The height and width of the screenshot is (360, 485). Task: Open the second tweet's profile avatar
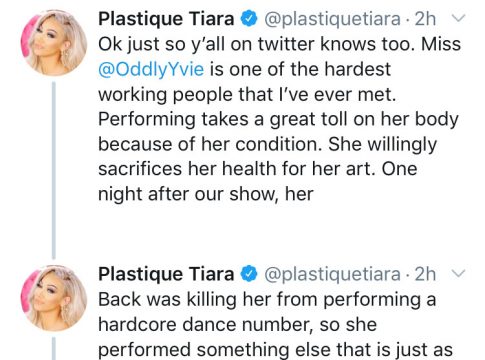(x=54, y=298)
